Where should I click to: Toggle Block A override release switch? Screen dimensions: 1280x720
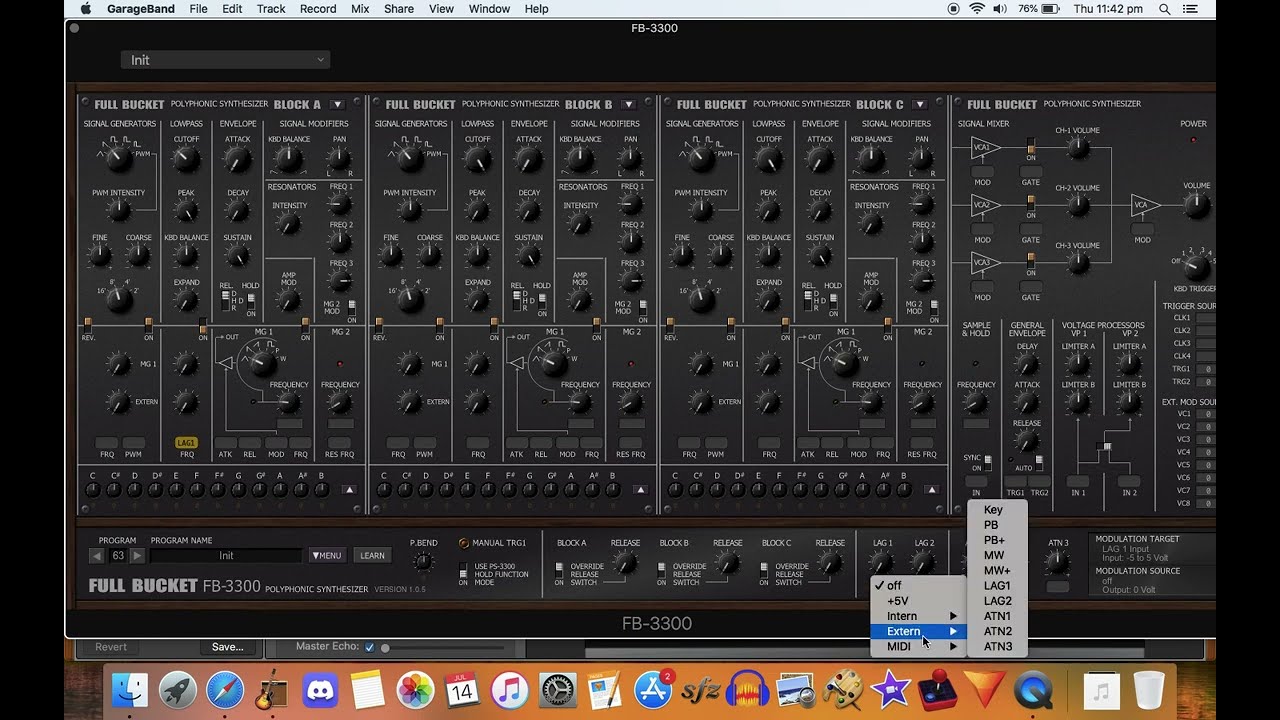559,569
